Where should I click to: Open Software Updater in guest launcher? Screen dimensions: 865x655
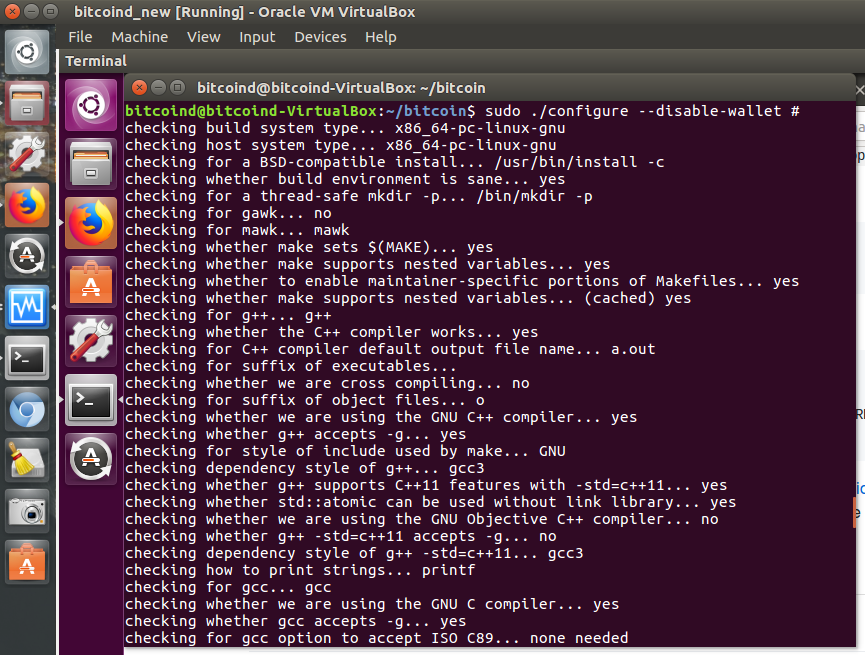(x=91, y=459)
